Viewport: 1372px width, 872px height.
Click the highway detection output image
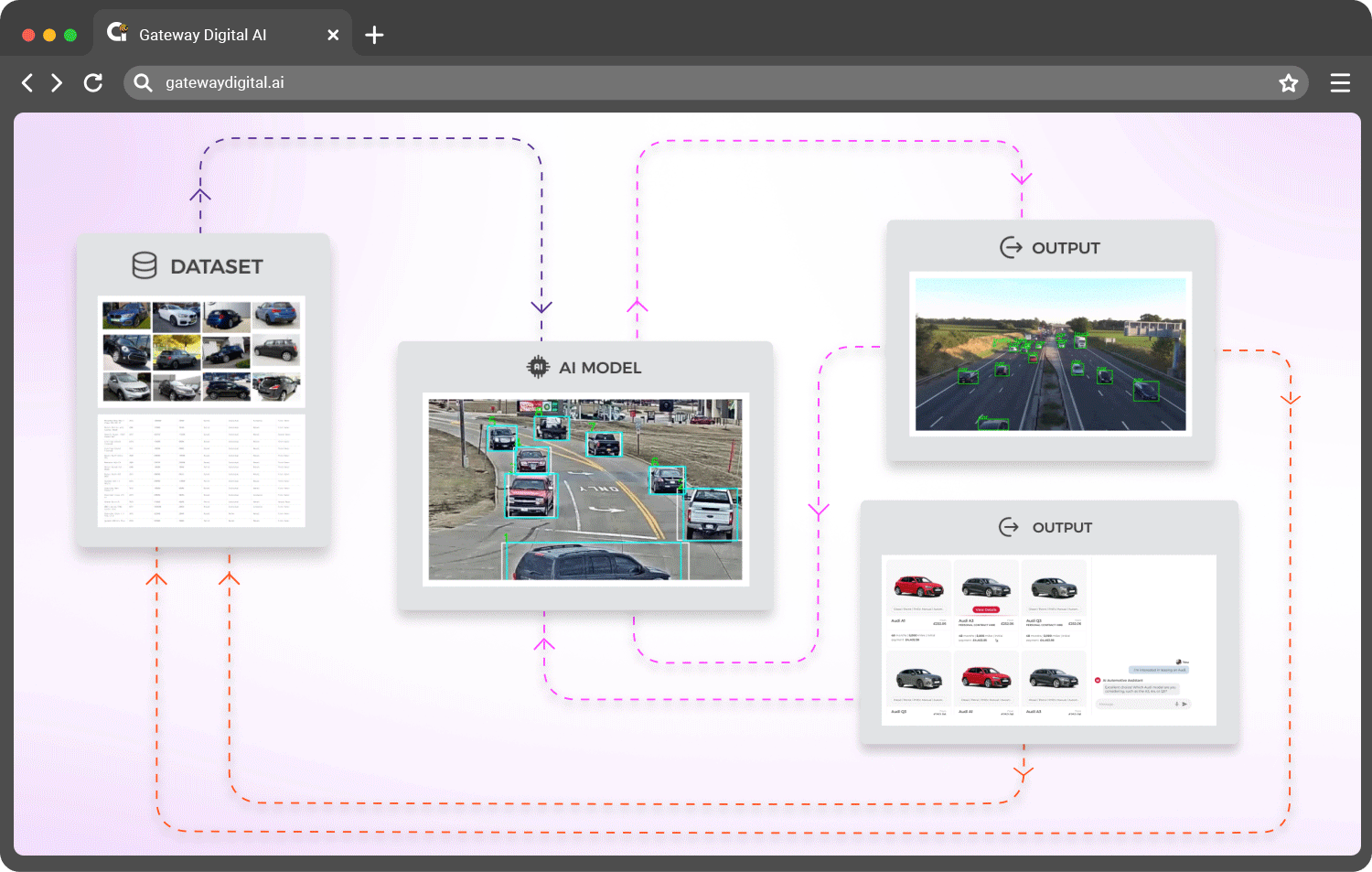point(1050,354)
